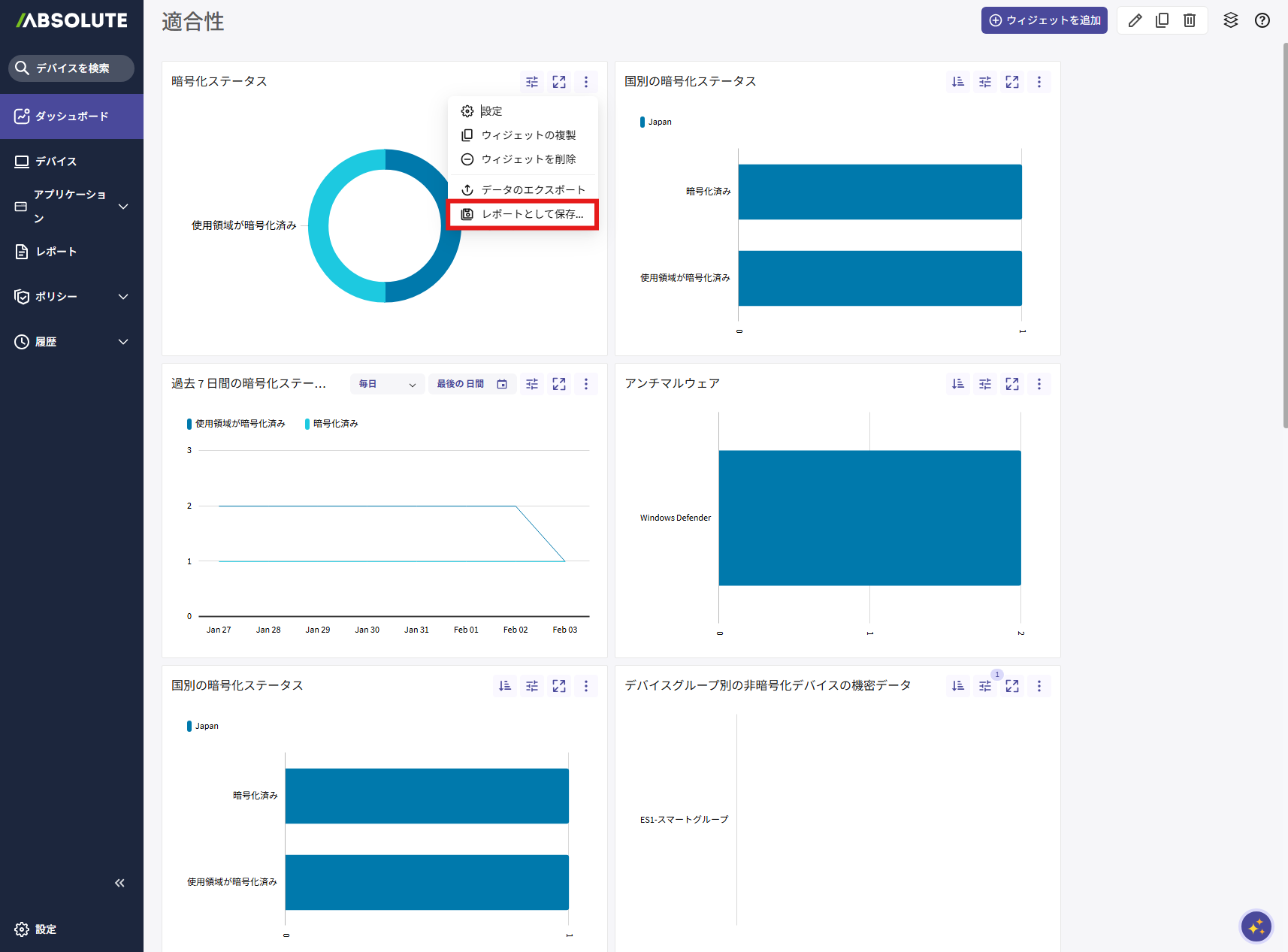Expand the 履歴 sidebar section
The width and height of the screenshot is (1288, 952).
[x=71, y=342]
